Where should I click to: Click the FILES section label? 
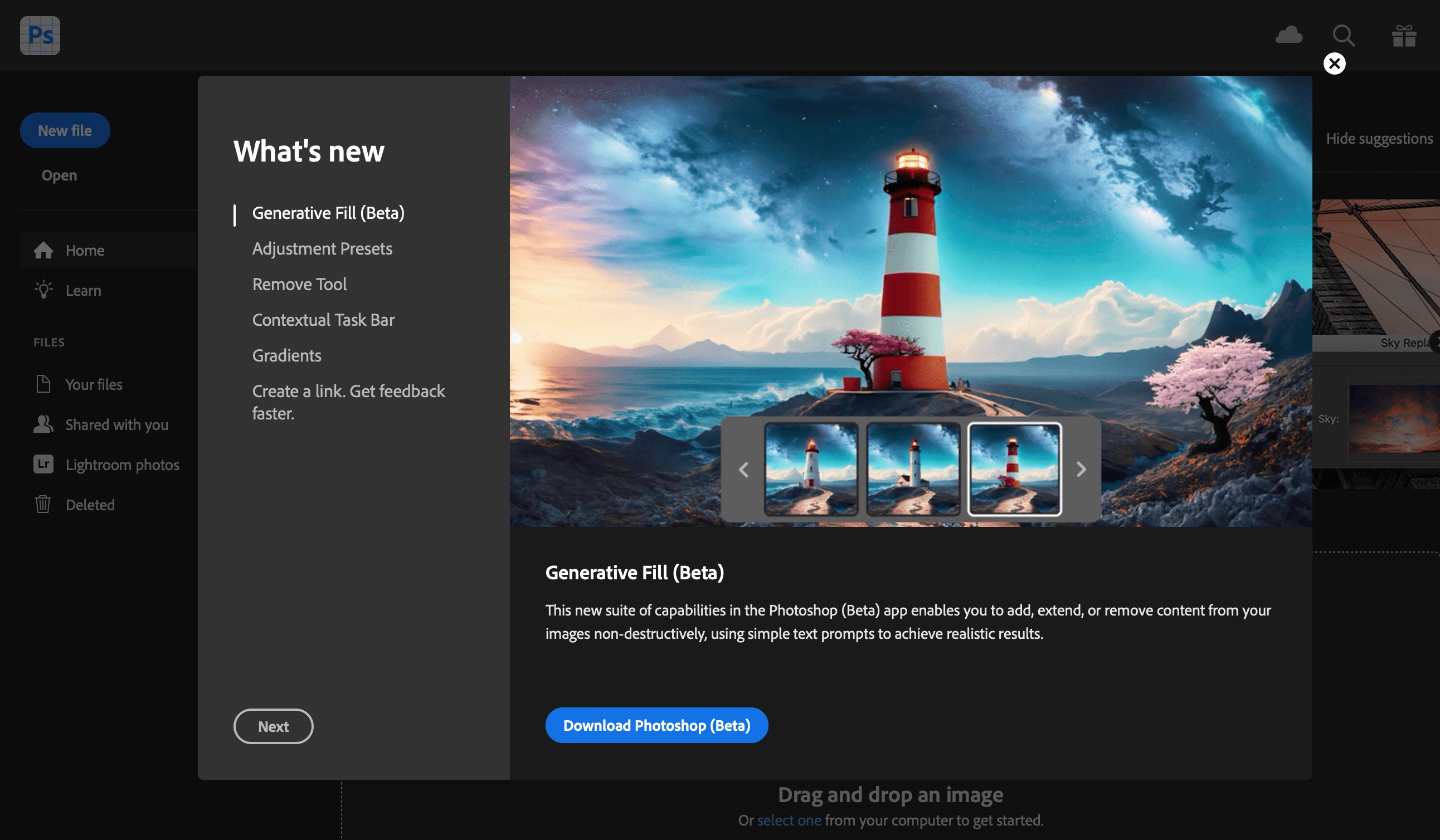coord(49,342)
